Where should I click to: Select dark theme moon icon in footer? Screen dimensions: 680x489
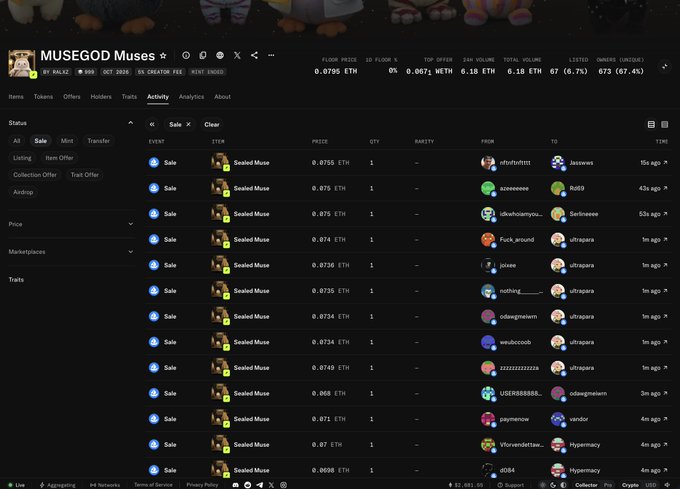click(x=553, y=485)
